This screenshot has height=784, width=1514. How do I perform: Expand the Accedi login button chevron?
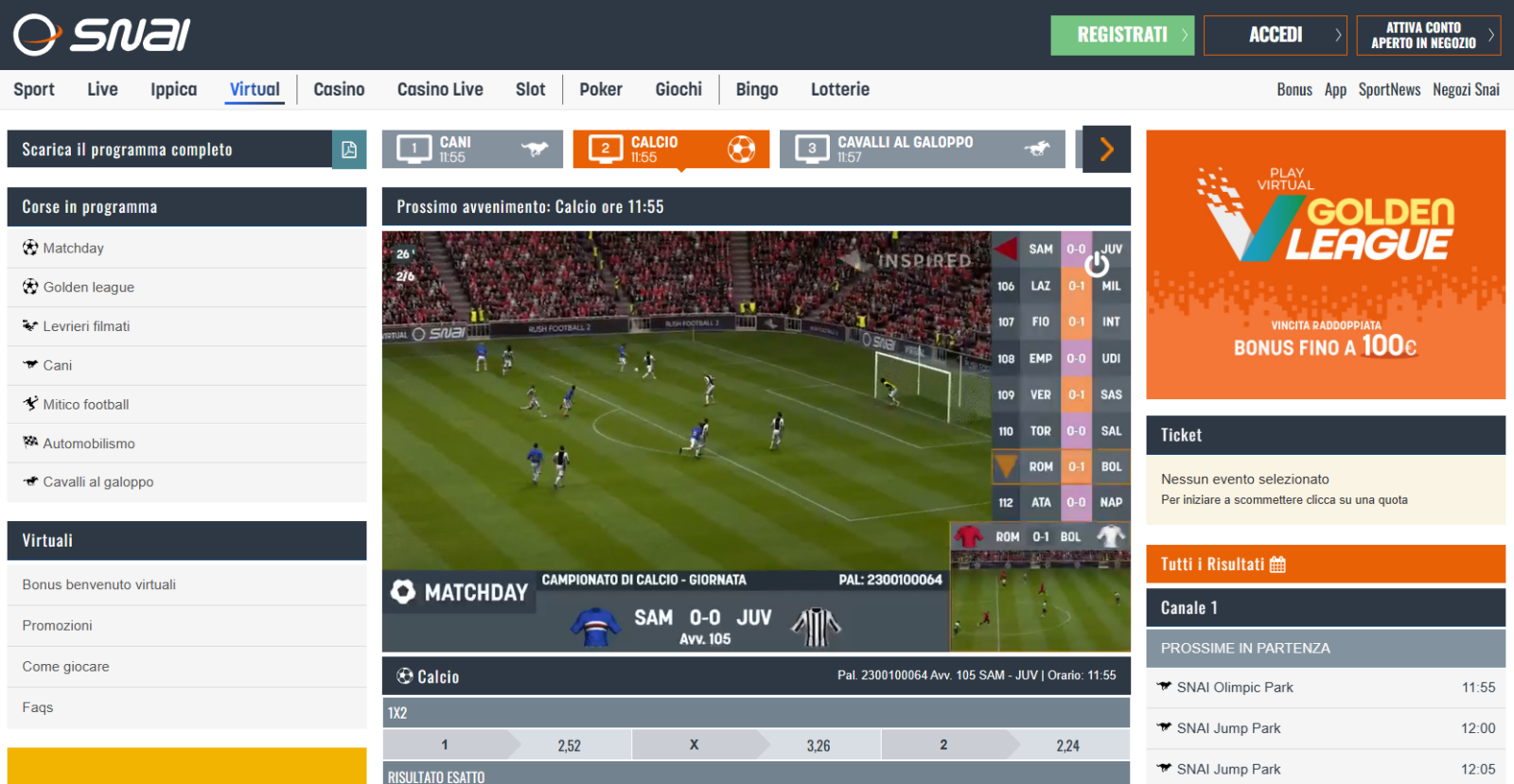click(1337, 35)
